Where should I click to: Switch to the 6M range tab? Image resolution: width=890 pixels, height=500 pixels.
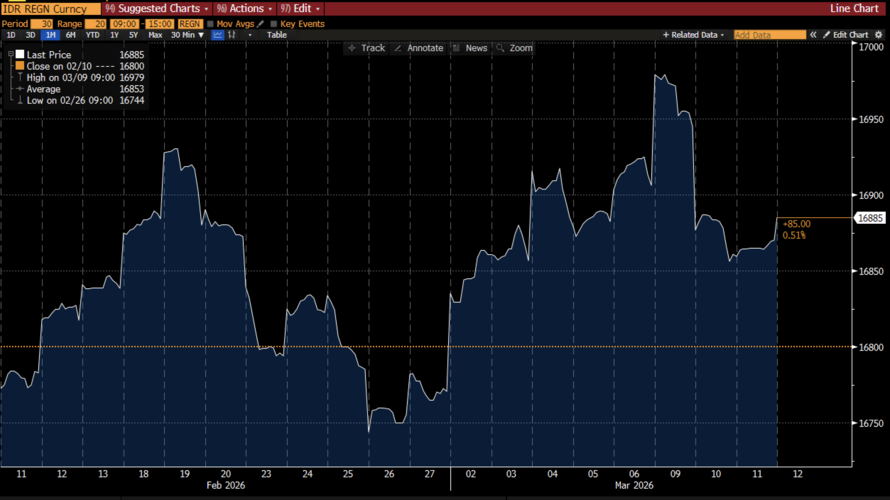[71, 35]
